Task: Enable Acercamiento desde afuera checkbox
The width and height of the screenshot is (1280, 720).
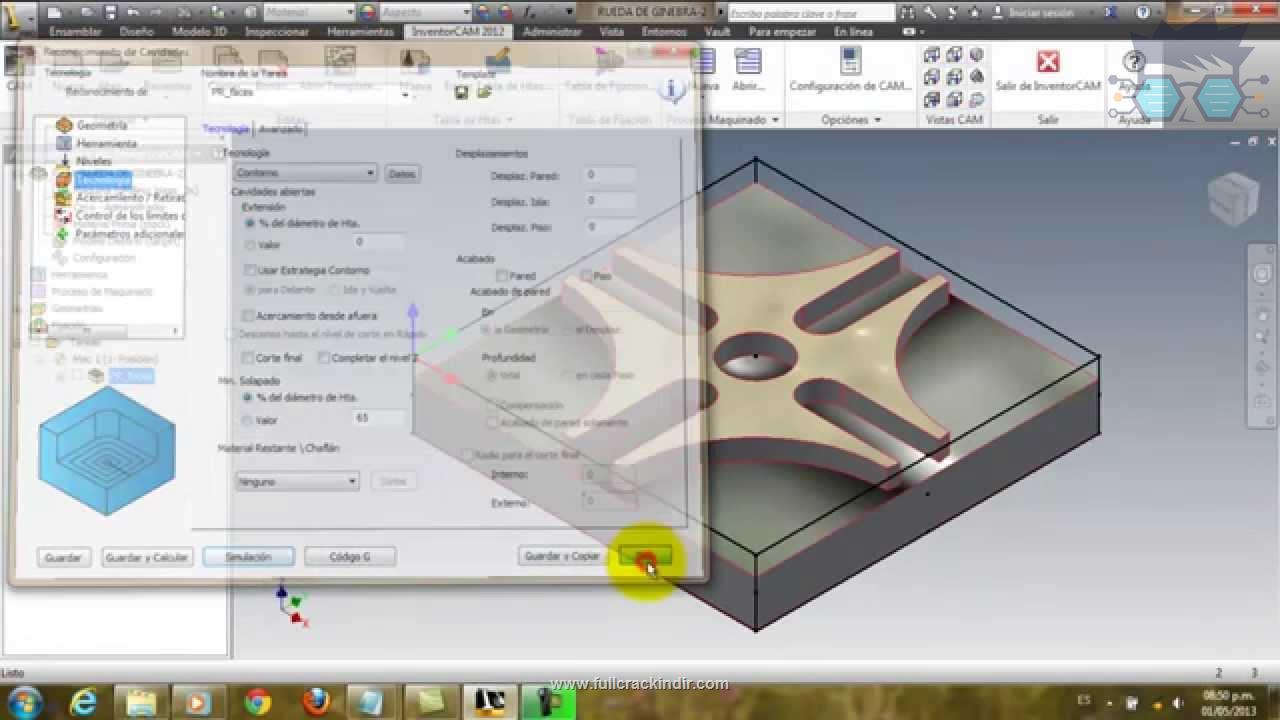Action: coord(250,316)
